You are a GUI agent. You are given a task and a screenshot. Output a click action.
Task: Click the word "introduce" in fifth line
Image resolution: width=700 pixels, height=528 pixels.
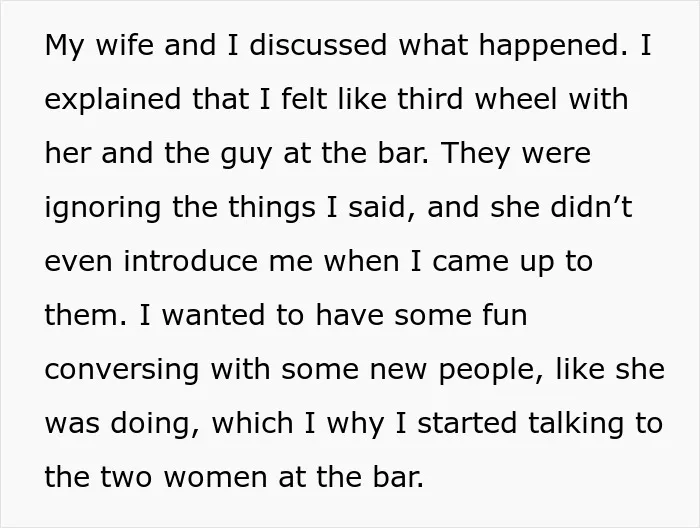pos(191,261)
